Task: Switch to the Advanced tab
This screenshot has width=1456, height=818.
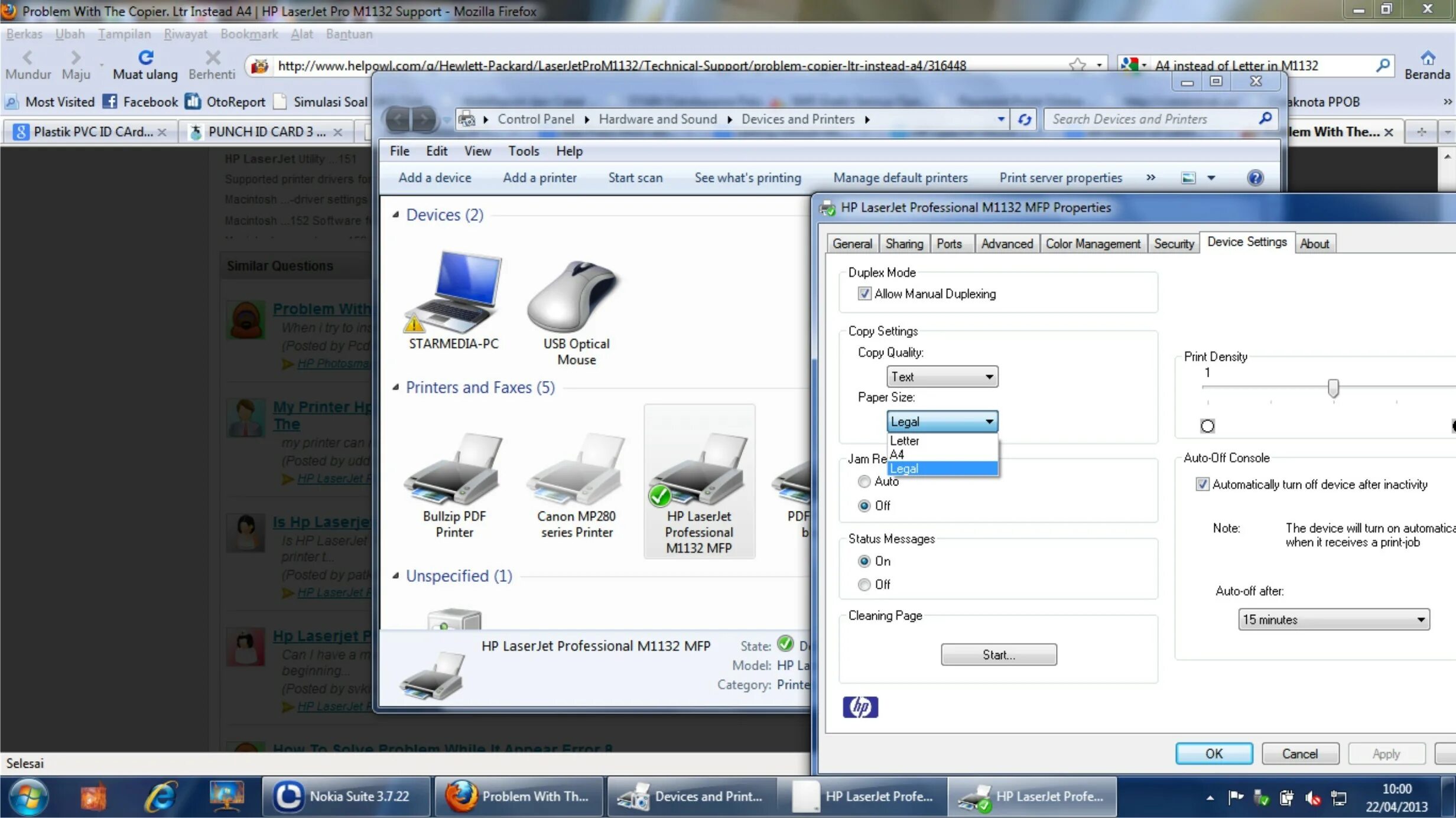Action: tap(1006, 243)
